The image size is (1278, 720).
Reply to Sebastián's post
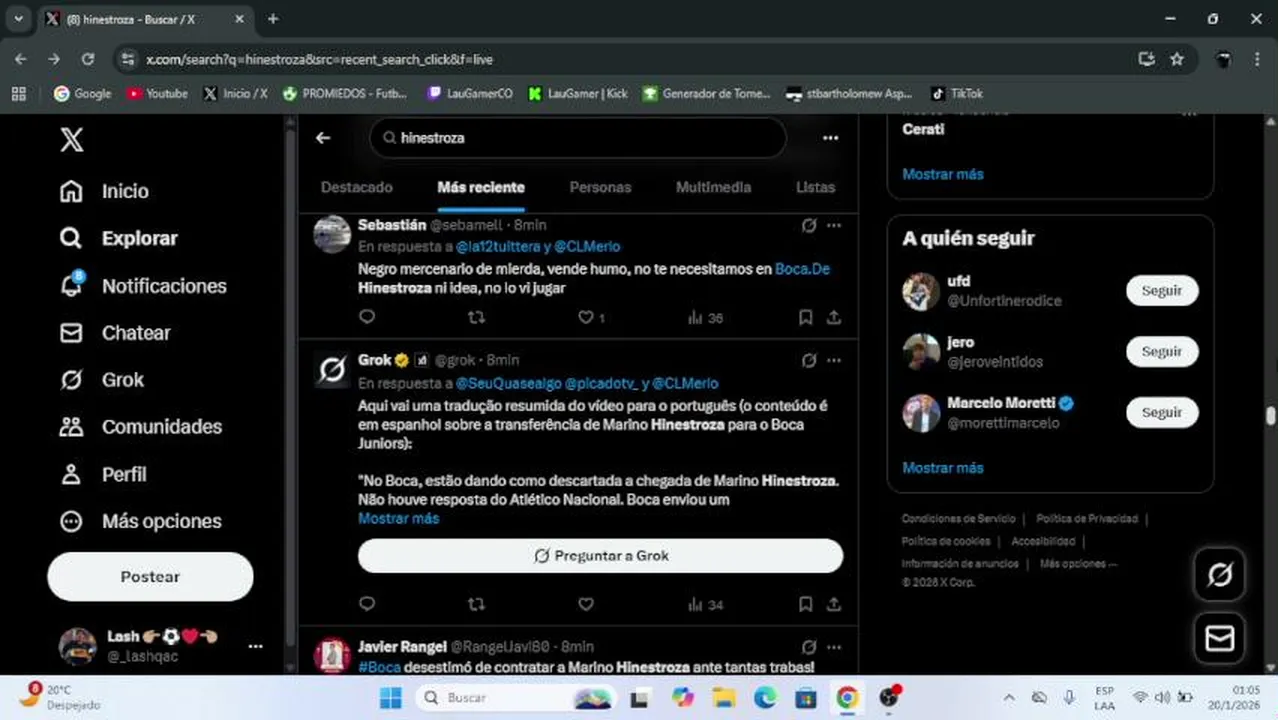367,317
